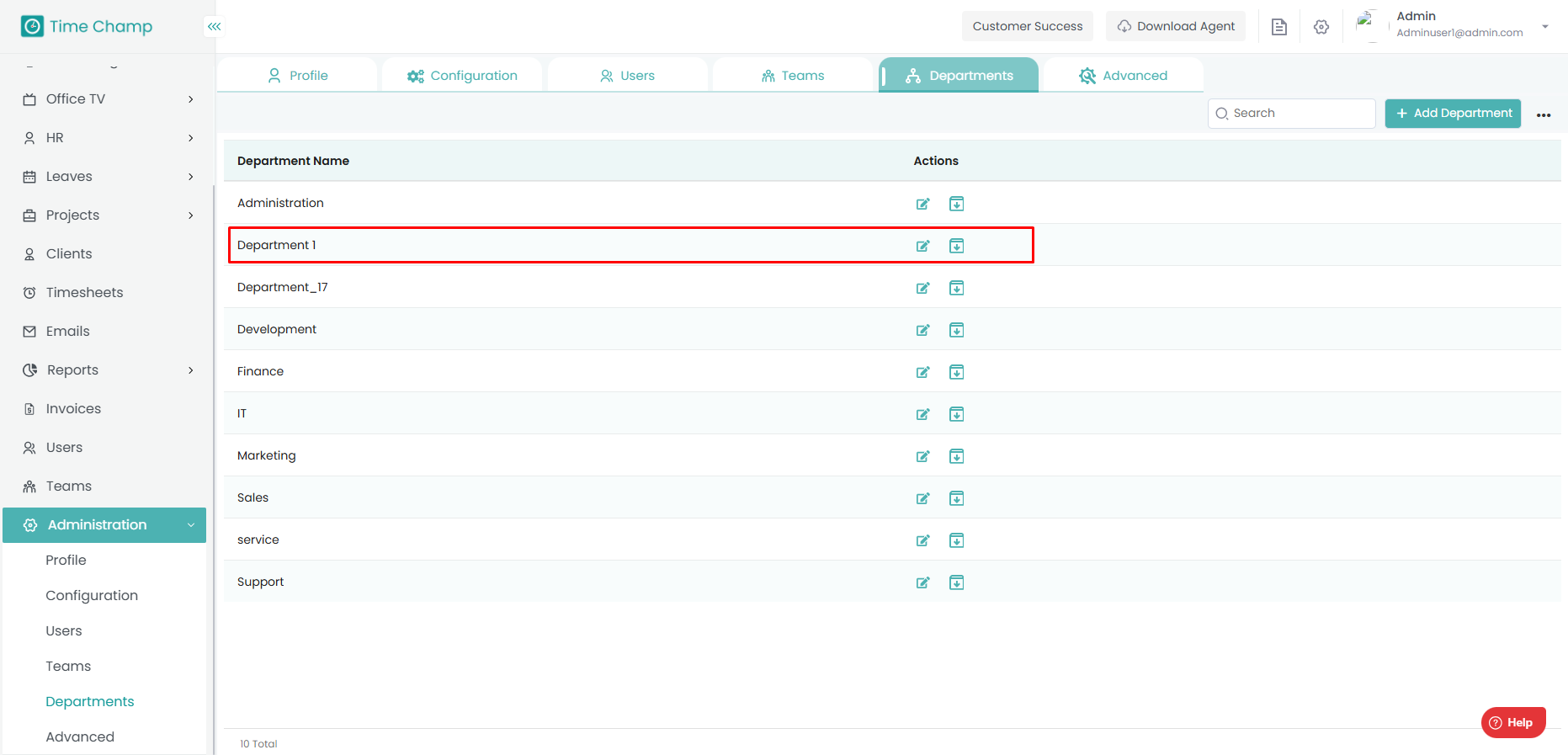The image size is (1568, 755).
Task: Archive the Department_17 row
Action: coord(957,288)
